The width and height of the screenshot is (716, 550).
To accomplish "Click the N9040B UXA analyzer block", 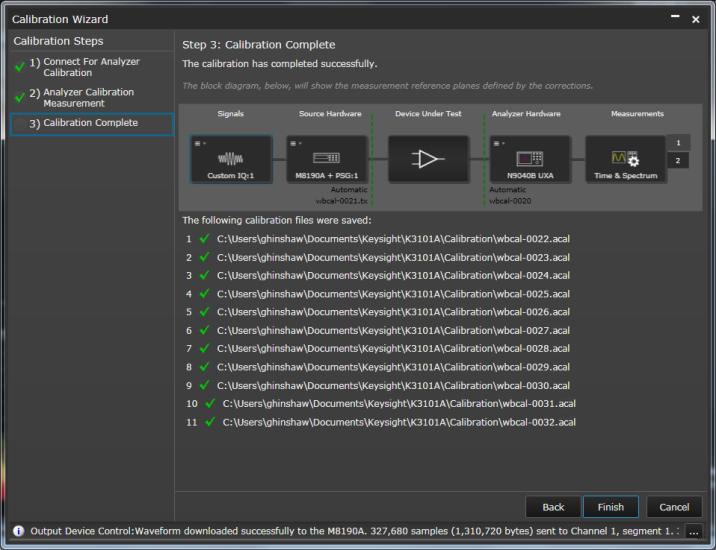I will pos(529,160).
